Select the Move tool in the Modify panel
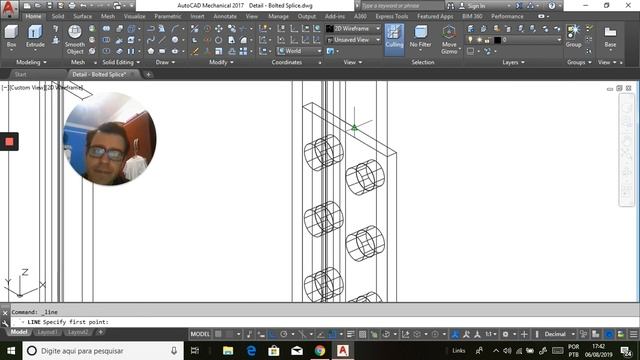The image size is (640, 360). tap(219, 29)
